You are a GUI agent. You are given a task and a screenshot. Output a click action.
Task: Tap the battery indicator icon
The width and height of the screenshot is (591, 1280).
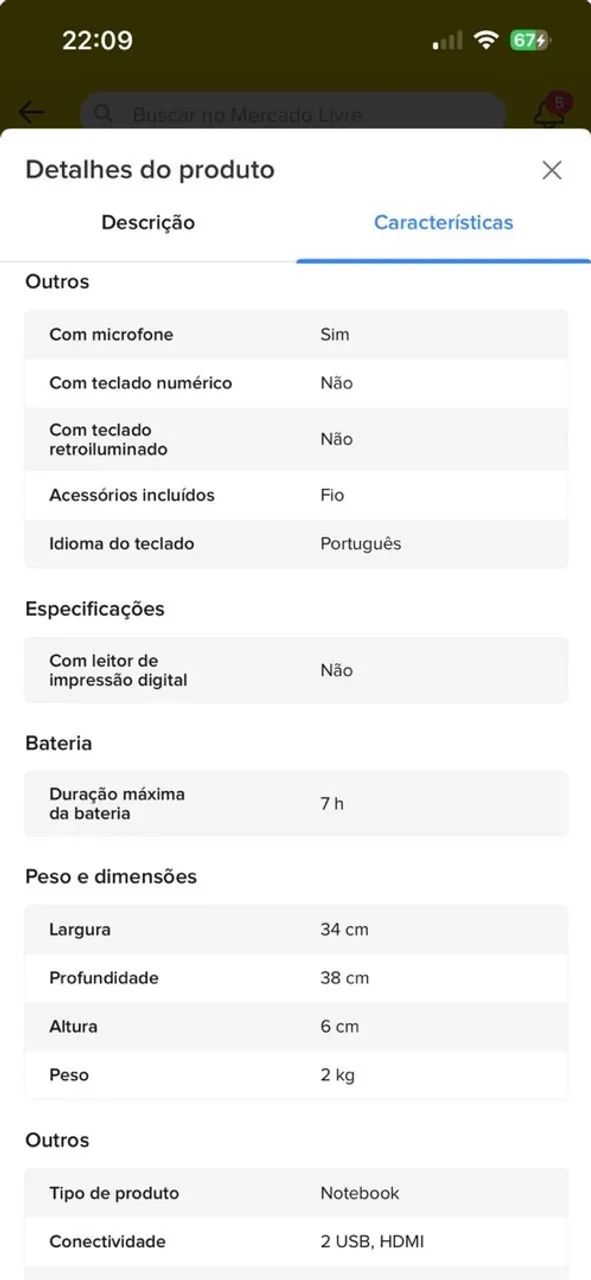(530, 40)
